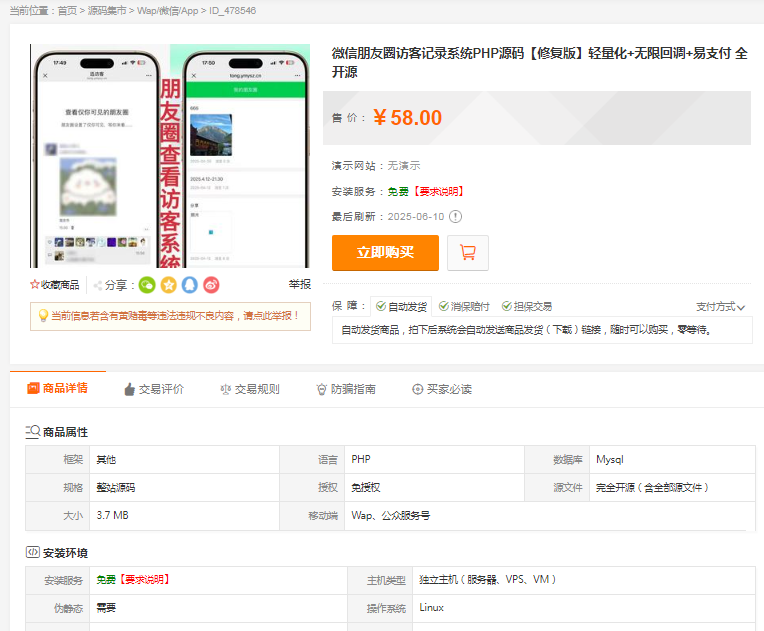This screenshot has width=764, height=631.
Task: Share to QQ Zone star icon
Action: 169,285
